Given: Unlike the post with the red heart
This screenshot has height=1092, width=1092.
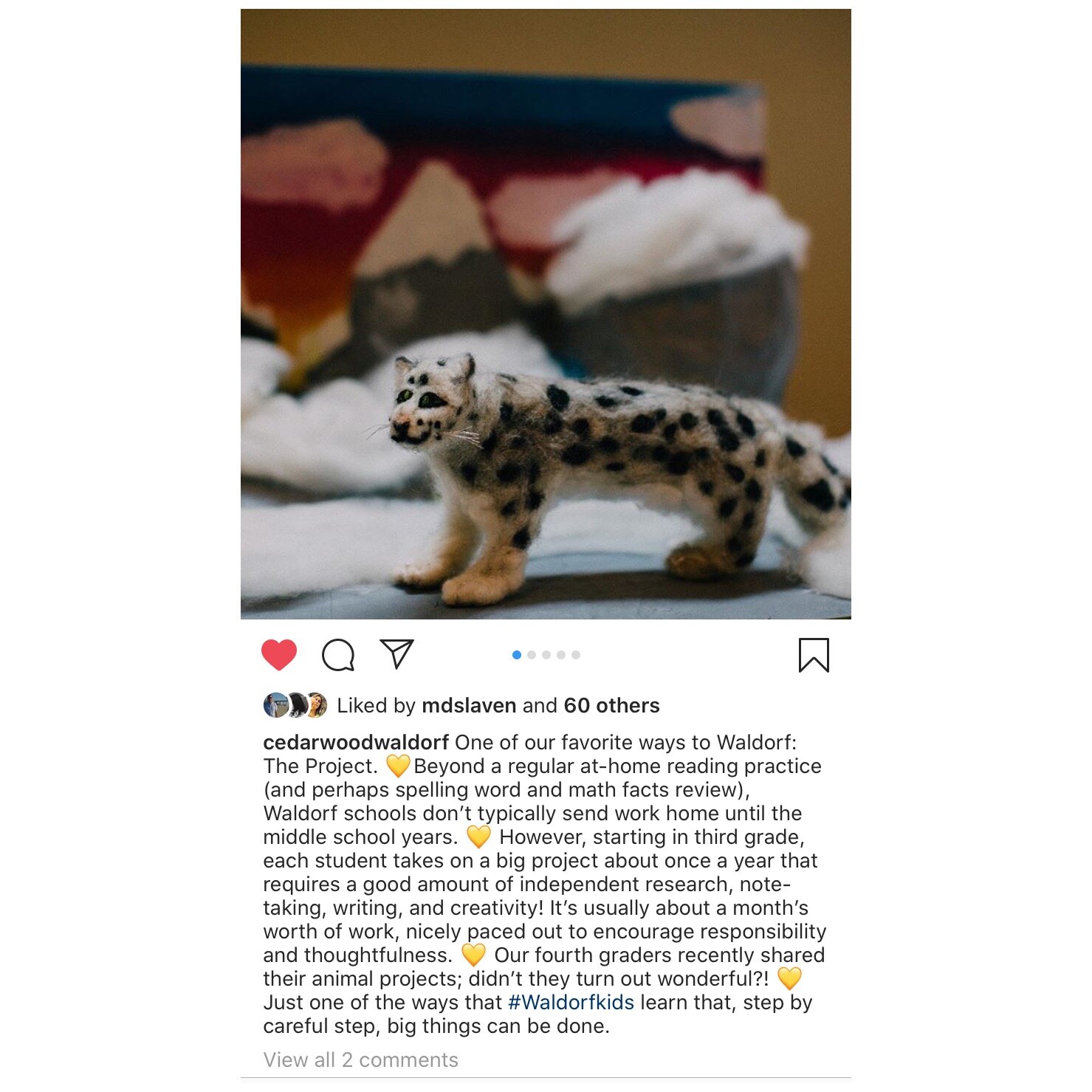Looking at the screenshot, I should tap(279, 655).
